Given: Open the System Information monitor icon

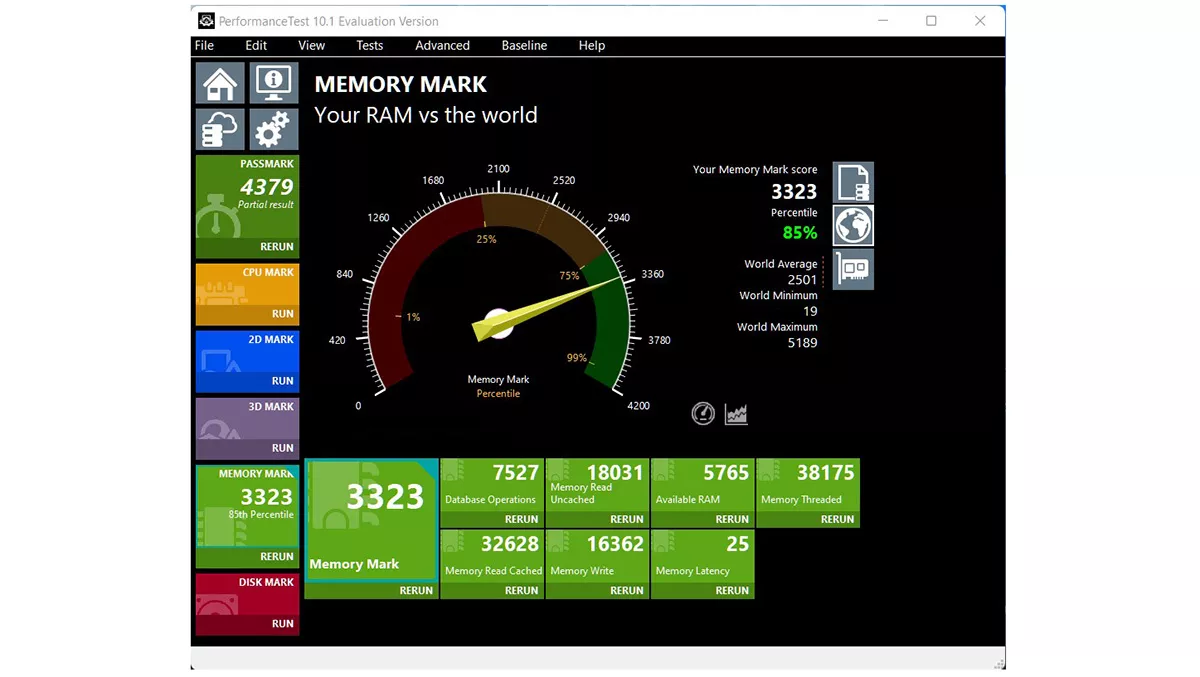Looking at the screenshot, I should (274, 83).
